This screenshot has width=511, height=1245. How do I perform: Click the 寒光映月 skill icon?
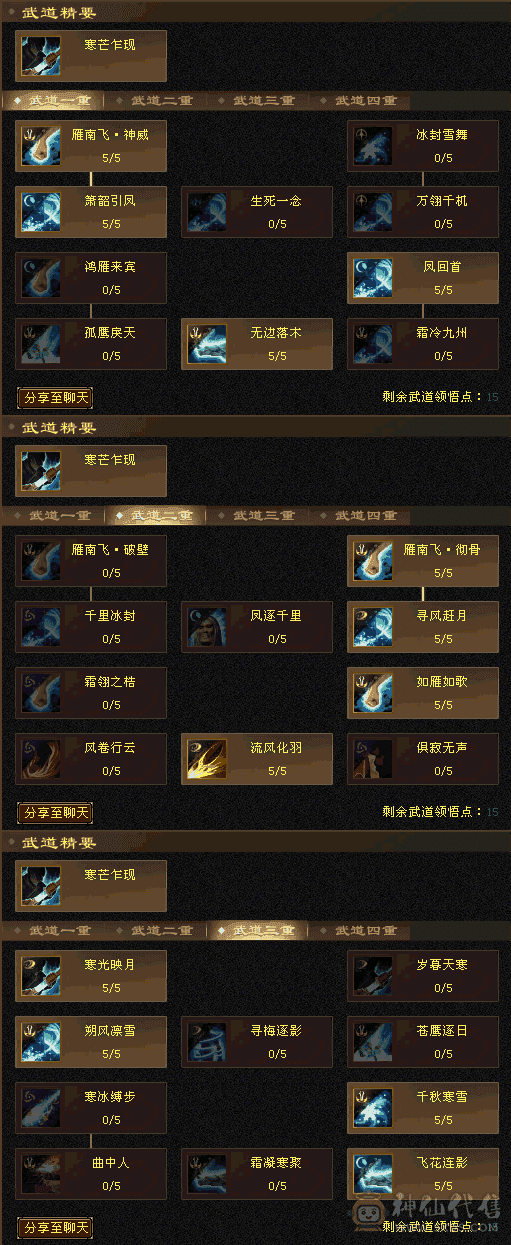[40, 975]
